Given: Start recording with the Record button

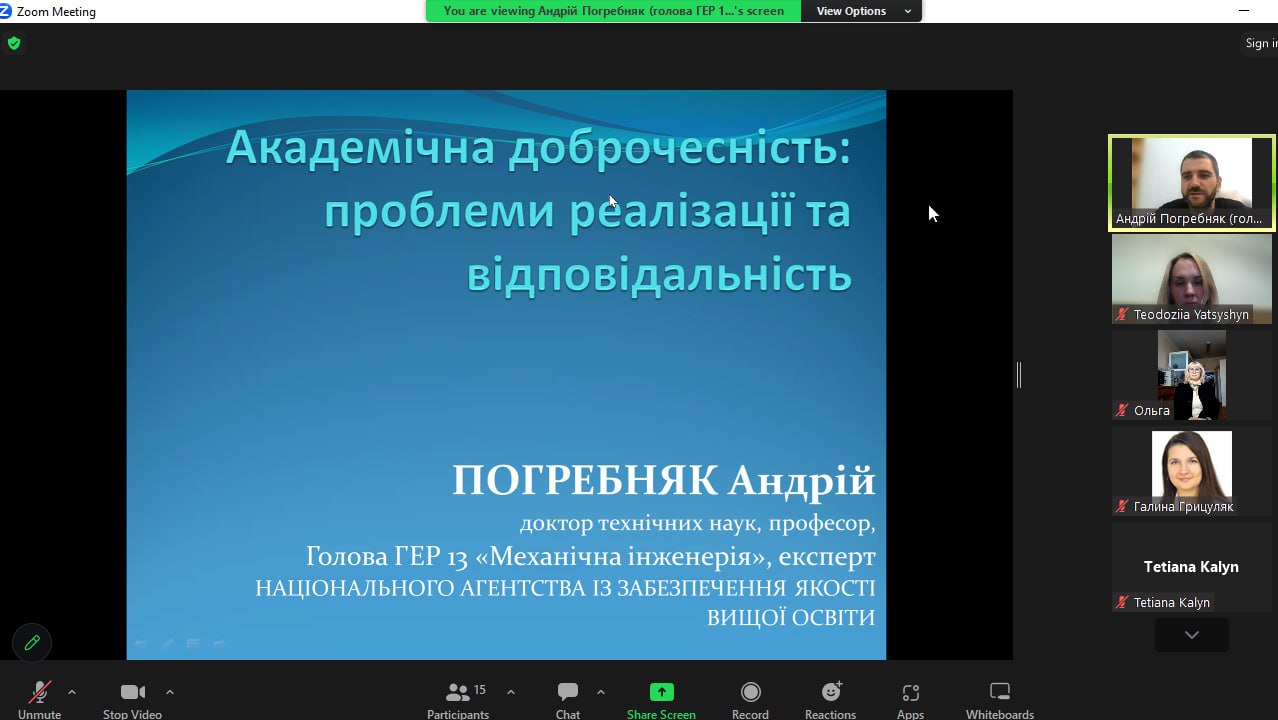Looking at the screenshot, I should pyautogui.click(x=750, y=697).
